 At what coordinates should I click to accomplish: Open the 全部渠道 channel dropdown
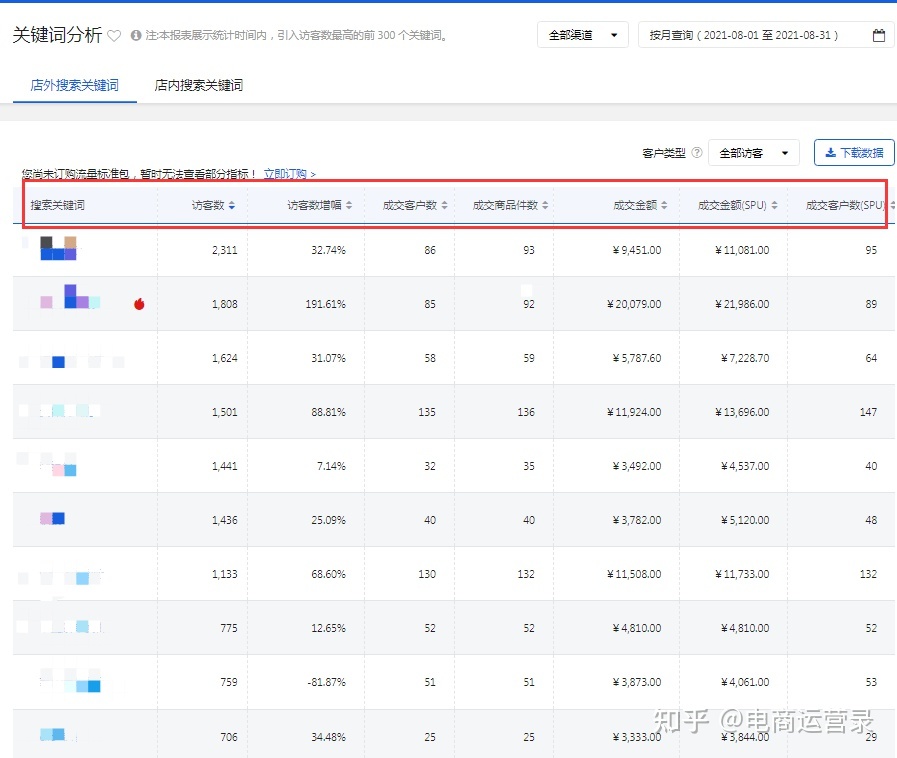tap(583, 35)
